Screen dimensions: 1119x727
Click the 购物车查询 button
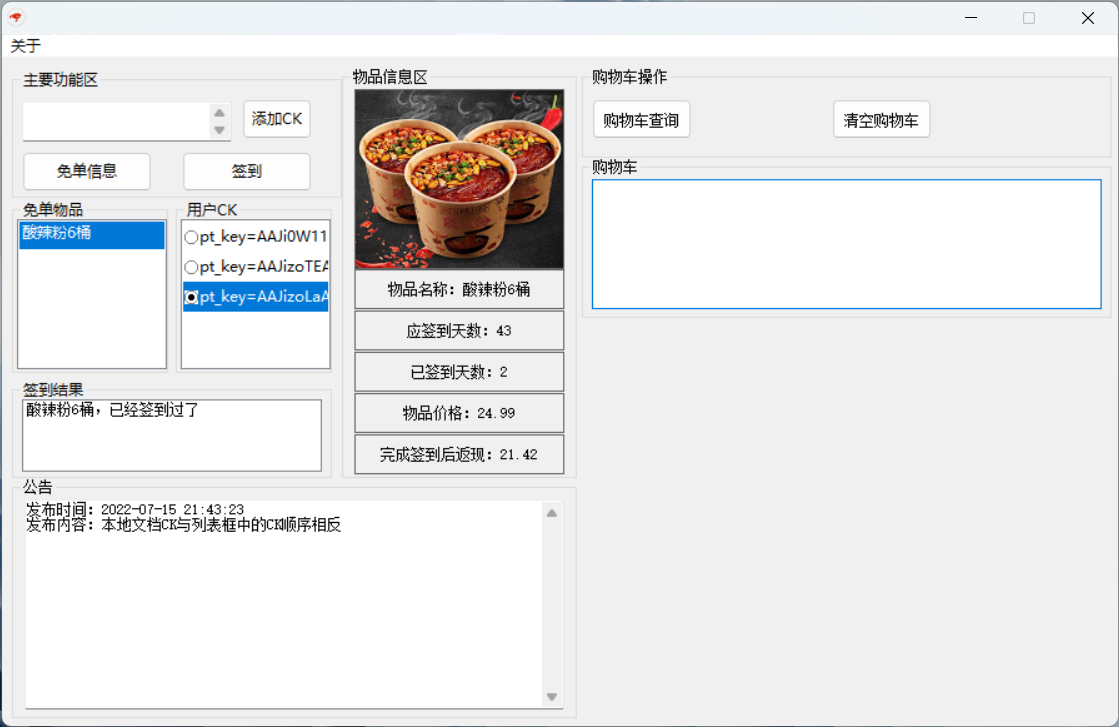coord(641,120)
